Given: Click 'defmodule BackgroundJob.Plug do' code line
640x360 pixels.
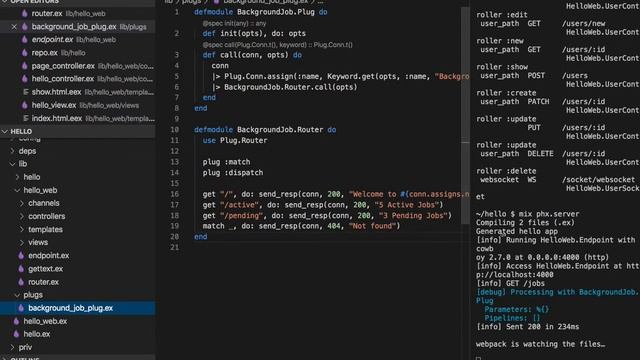Looking at the screenshot, I should pos(261,12).
